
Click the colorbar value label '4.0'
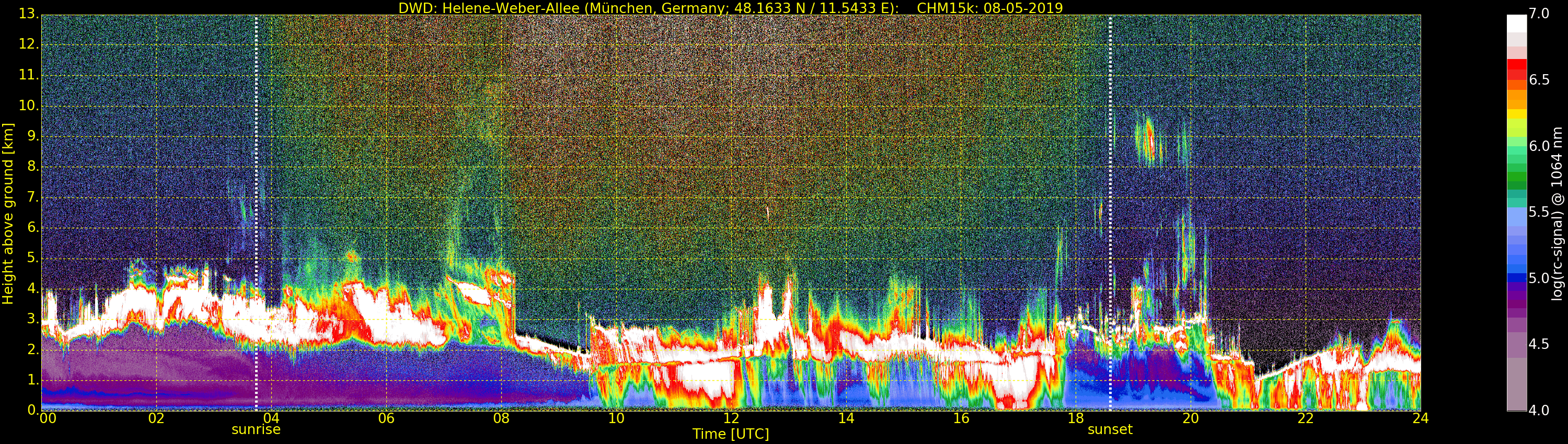(1539, 411)
